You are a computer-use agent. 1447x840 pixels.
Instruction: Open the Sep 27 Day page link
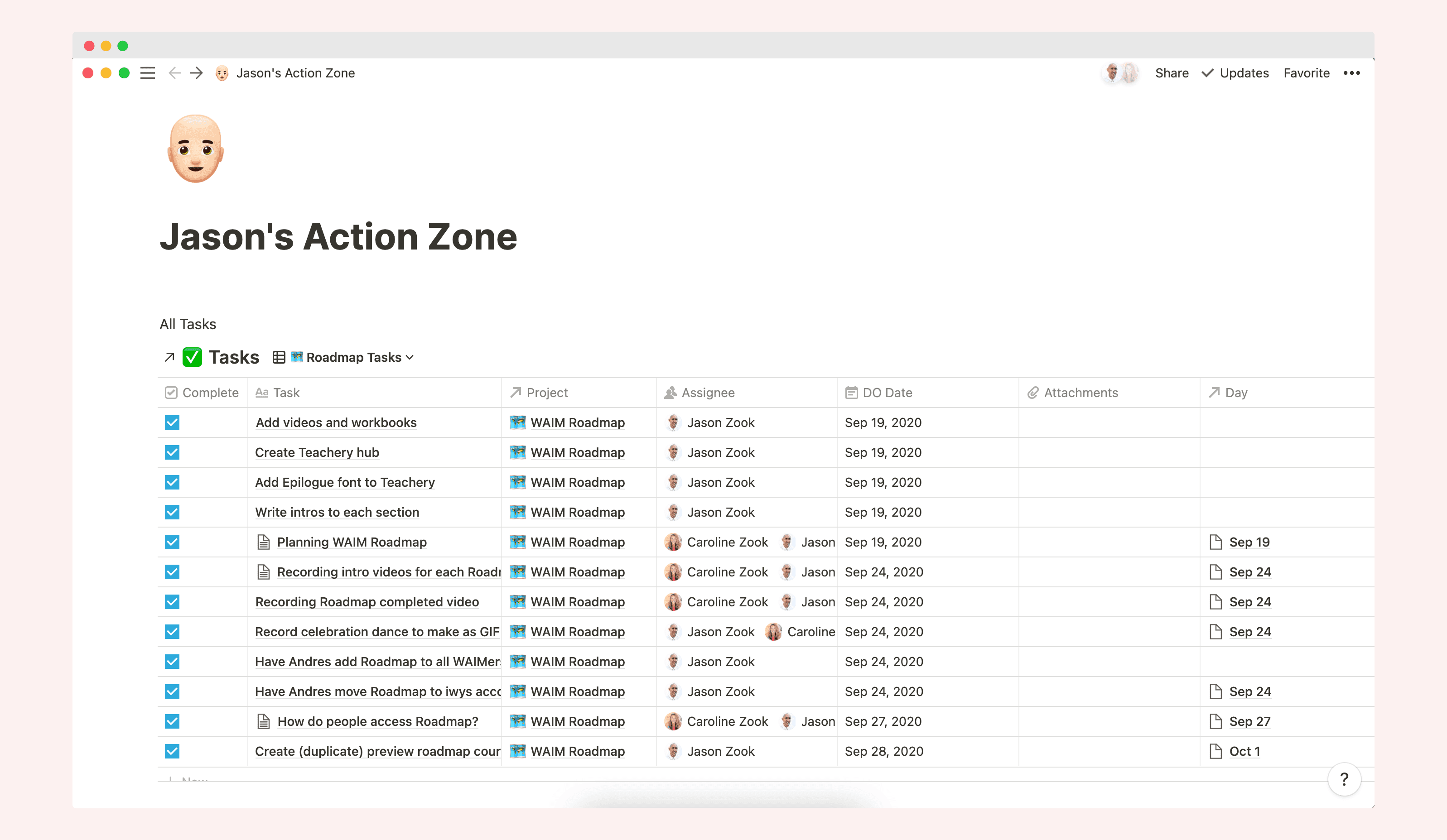pos(1249,721)
